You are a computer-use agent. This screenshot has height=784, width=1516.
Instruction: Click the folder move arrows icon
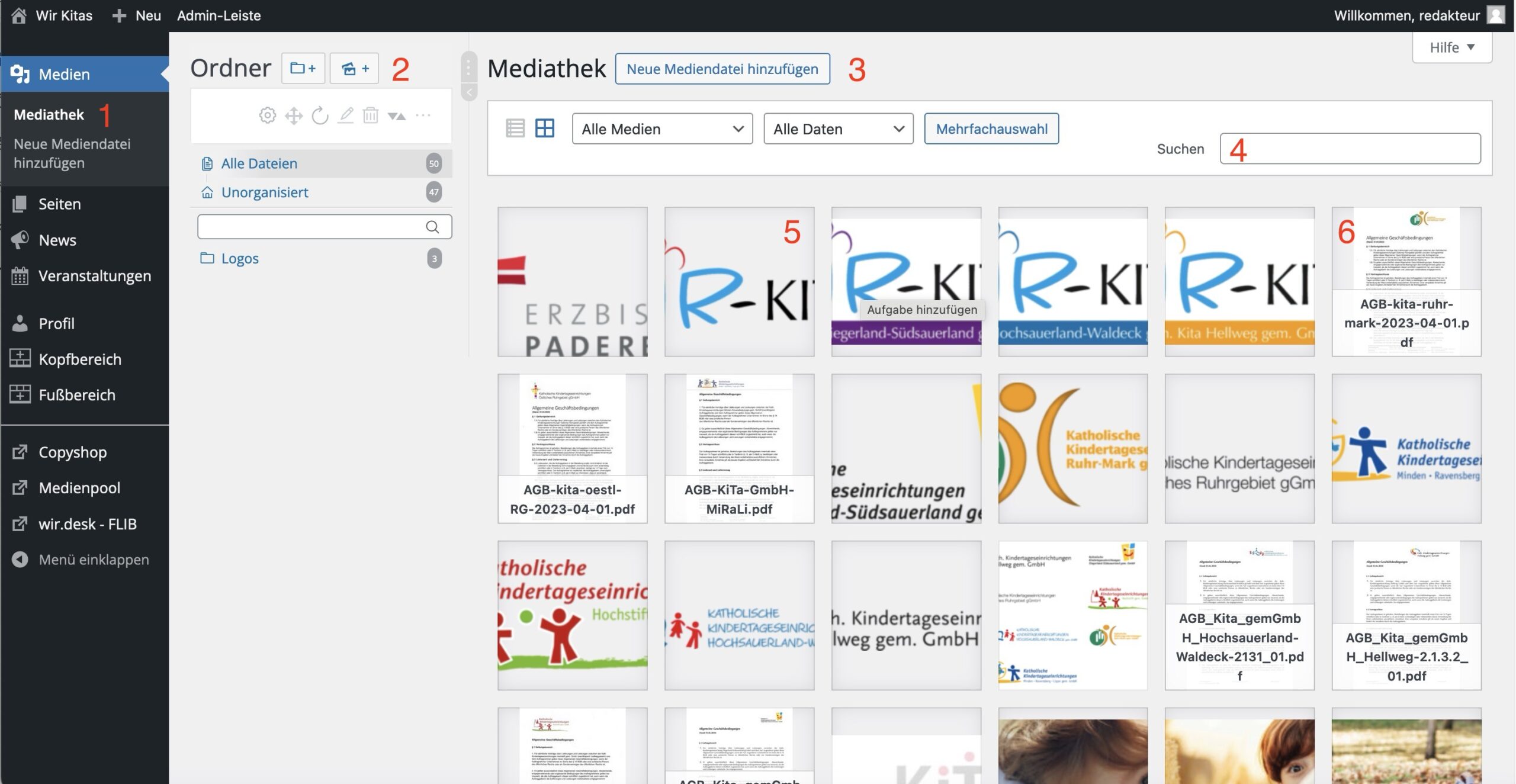click(294, 115)
